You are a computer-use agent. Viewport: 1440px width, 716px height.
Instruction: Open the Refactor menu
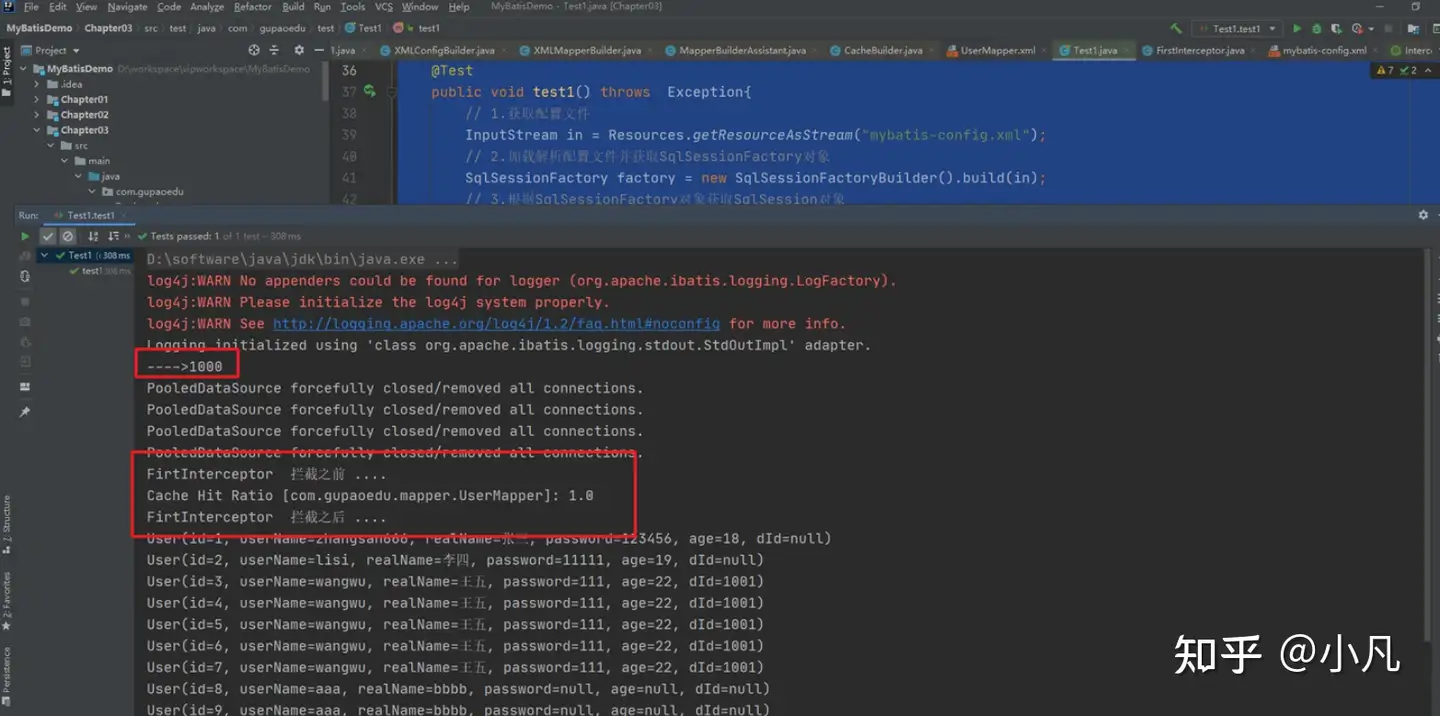(252, 7)
